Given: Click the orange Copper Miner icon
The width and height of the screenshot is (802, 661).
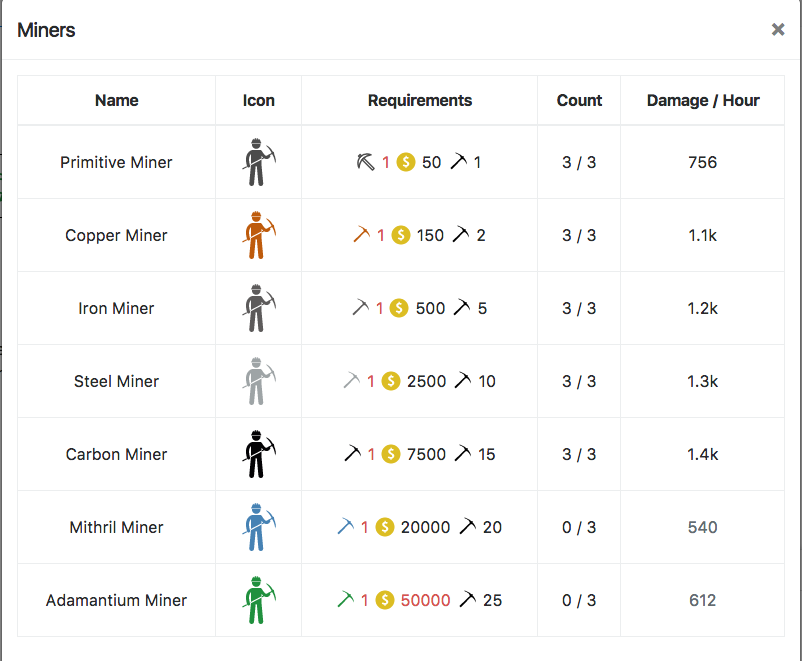Looking at the screenshot, I should (x=258, y=235).
